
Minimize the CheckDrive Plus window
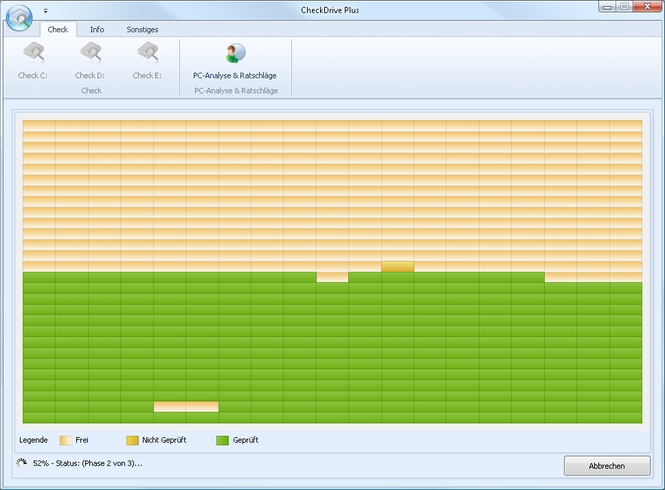click(607, 7)
